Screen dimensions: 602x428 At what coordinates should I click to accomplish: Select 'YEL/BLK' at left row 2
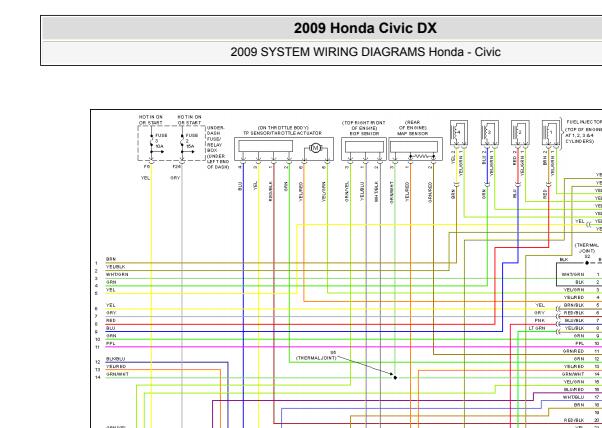[116, 267]
